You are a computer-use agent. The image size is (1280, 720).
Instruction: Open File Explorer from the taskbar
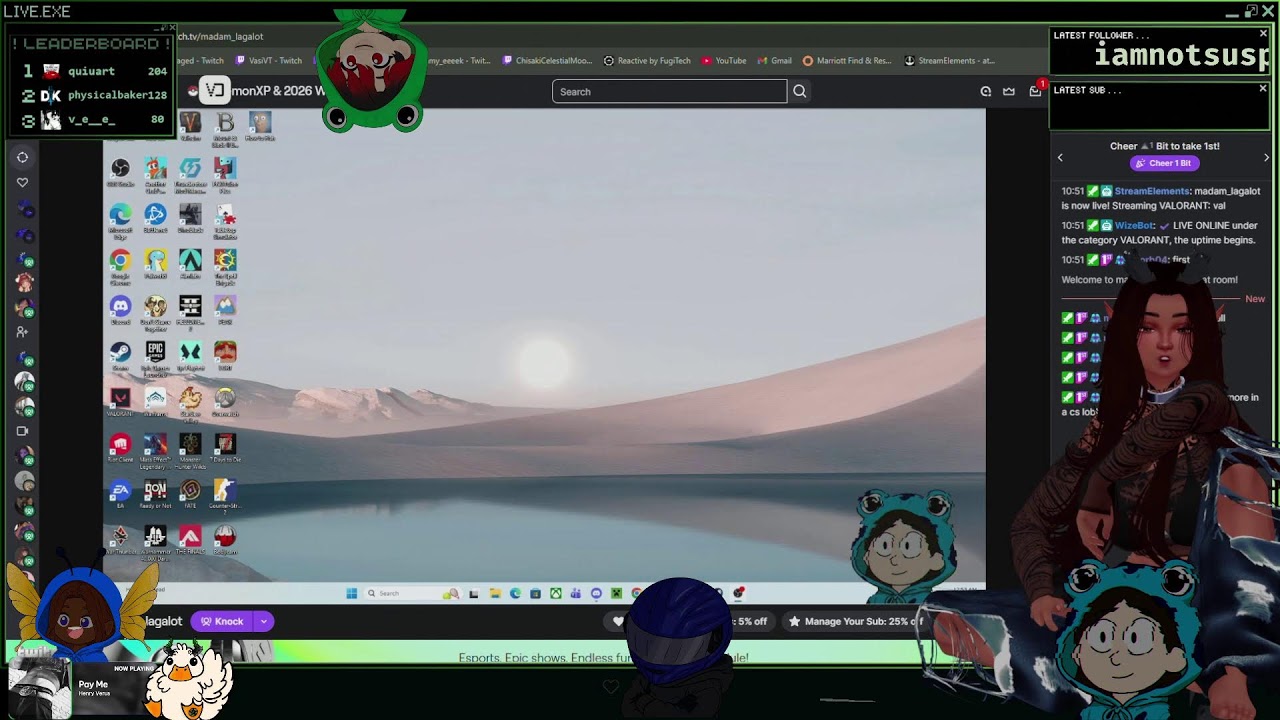coord(494,593)
